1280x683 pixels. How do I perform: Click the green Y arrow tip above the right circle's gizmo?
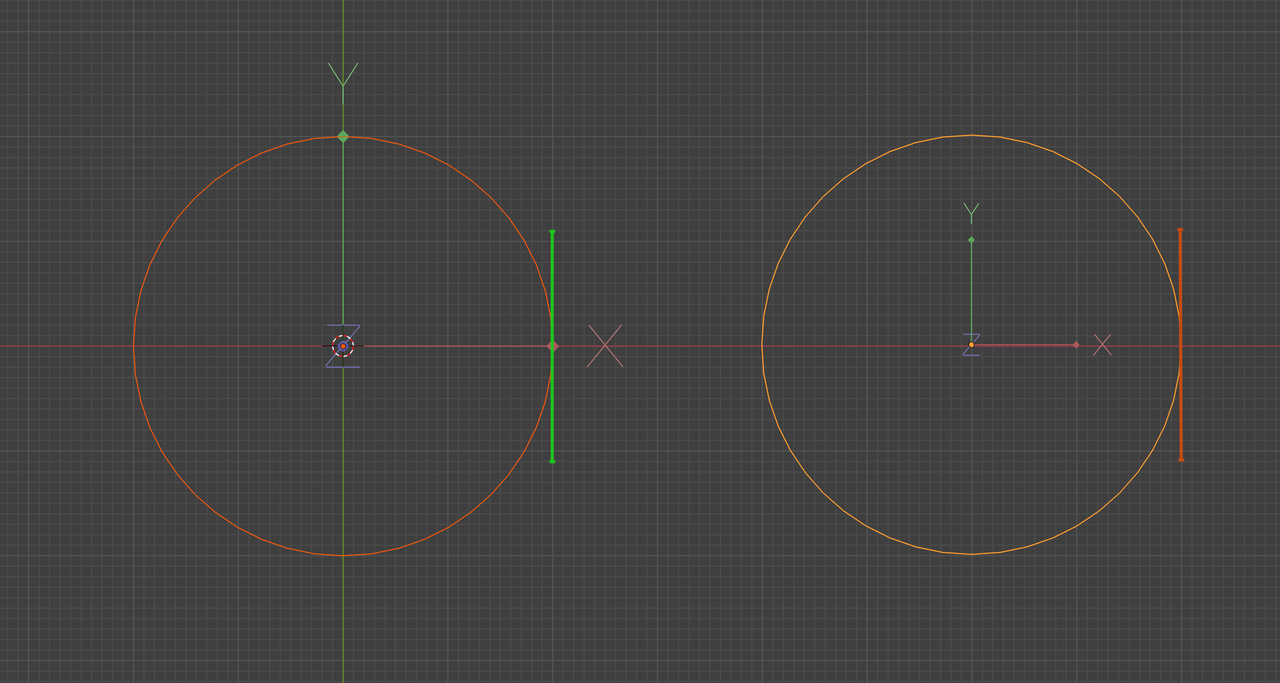(x=971, y=212)
